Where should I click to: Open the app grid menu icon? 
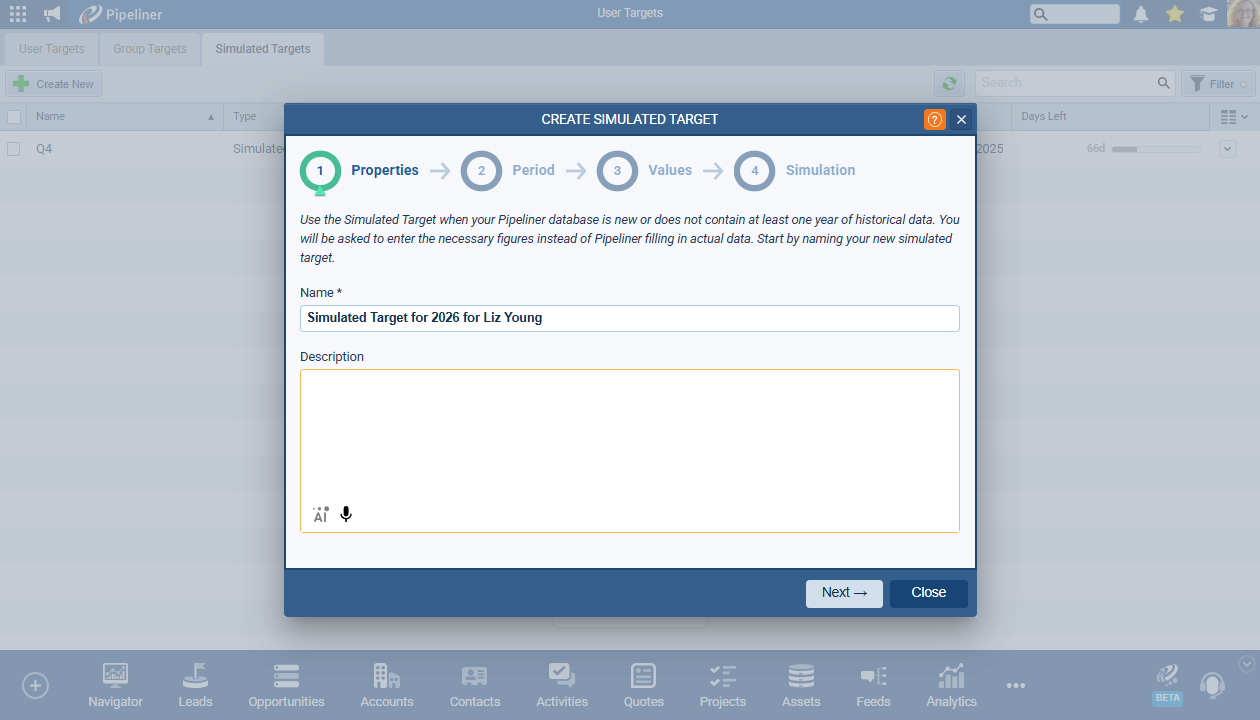coord(18,14)
